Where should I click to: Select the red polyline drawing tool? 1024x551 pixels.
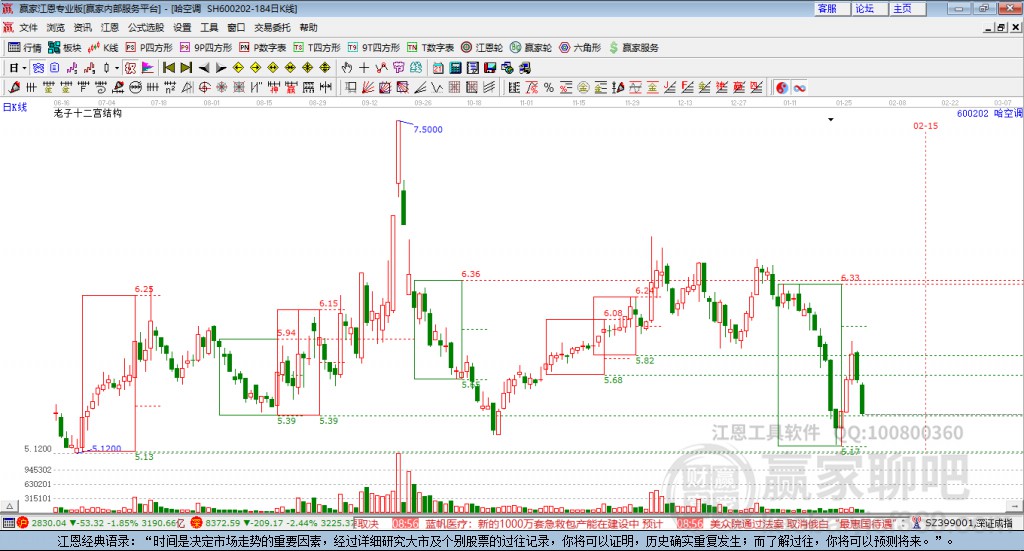381,68
